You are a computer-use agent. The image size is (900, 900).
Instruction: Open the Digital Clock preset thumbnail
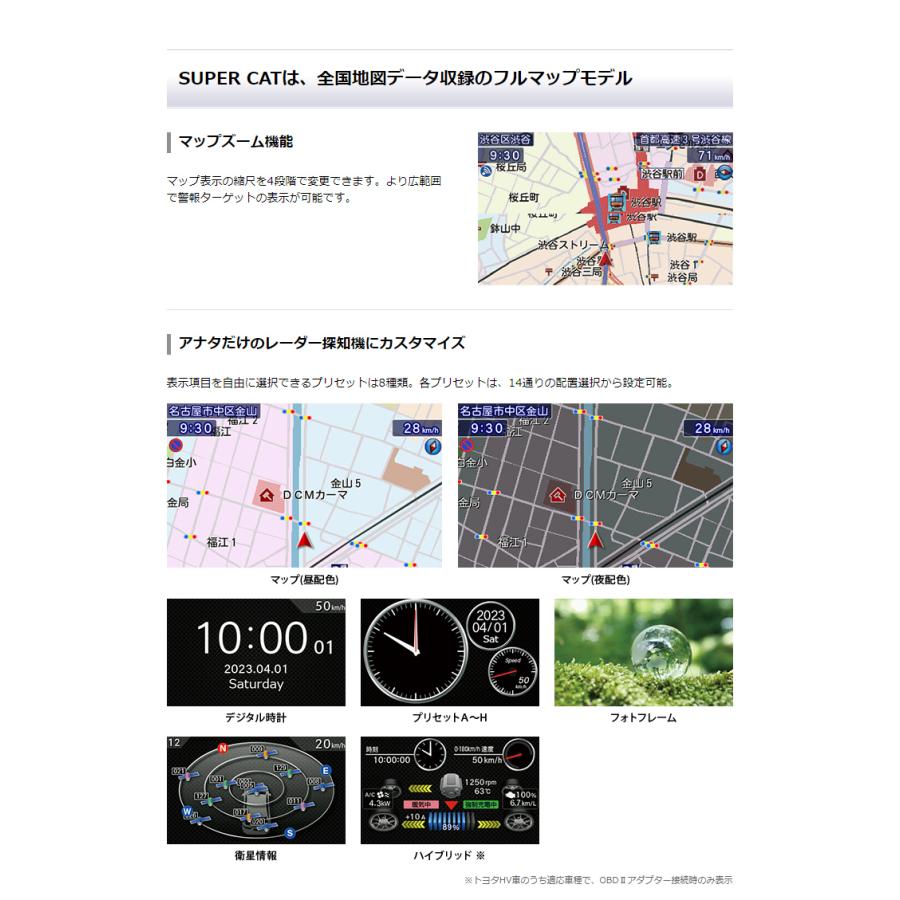[255, 652]
